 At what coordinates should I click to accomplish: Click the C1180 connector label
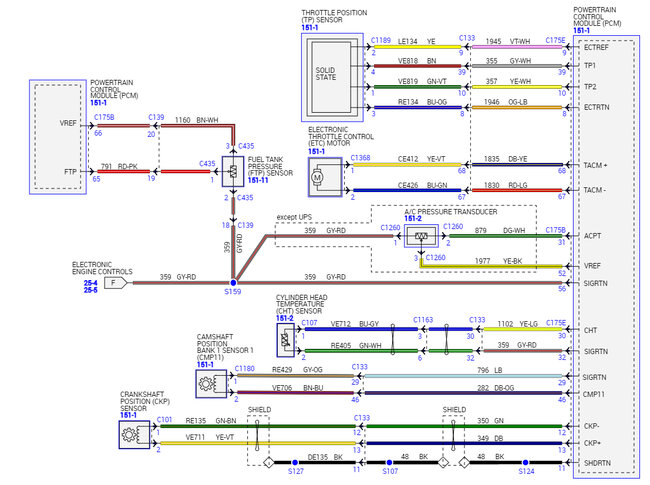coord(245,369)
